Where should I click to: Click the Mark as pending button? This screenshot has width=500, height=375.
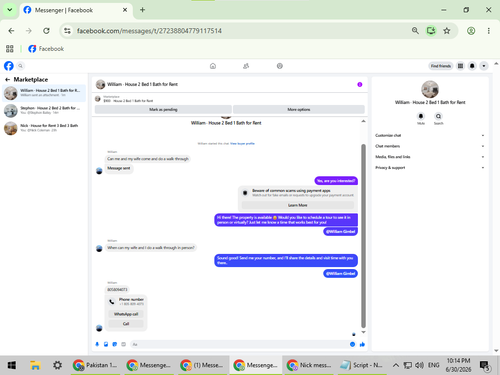(x=163, y=109)
